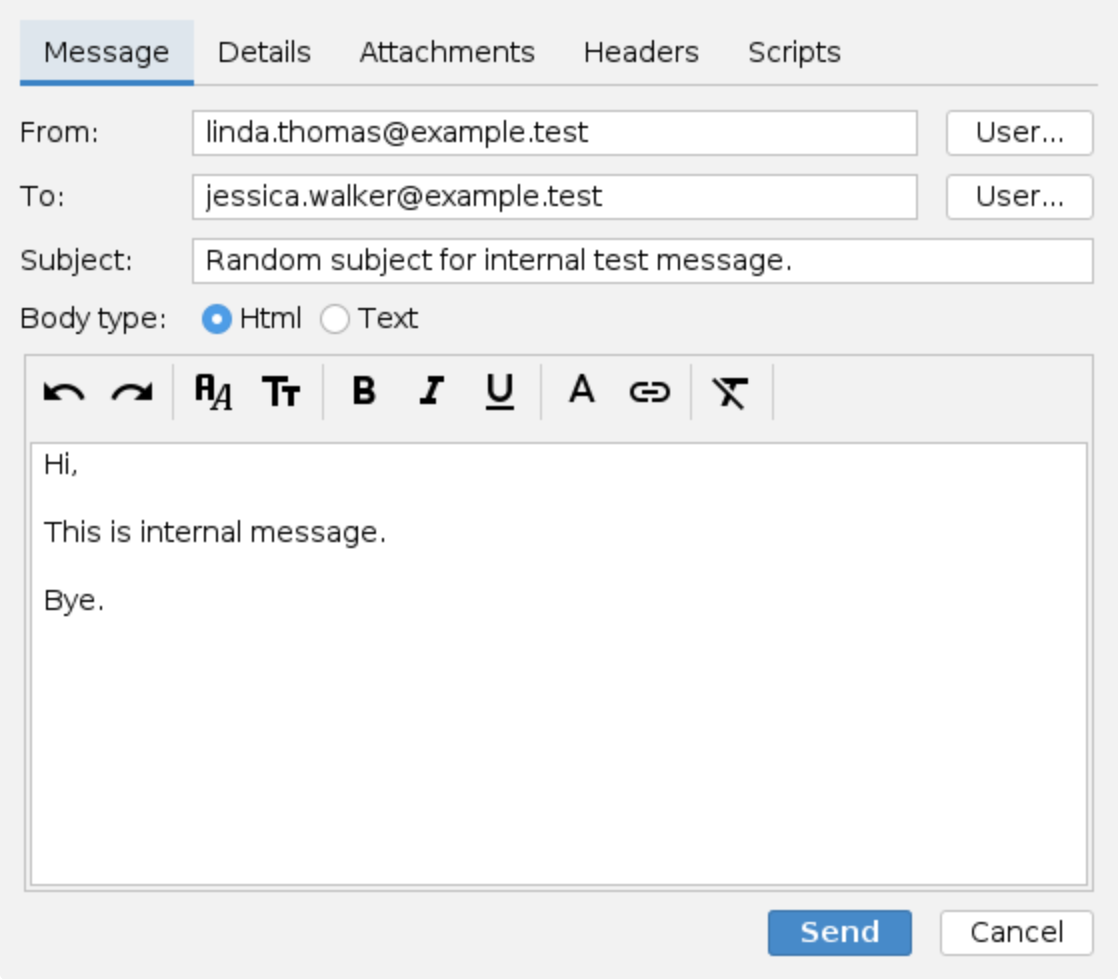Choose a To user via User... button

[x=1020, y=197]
